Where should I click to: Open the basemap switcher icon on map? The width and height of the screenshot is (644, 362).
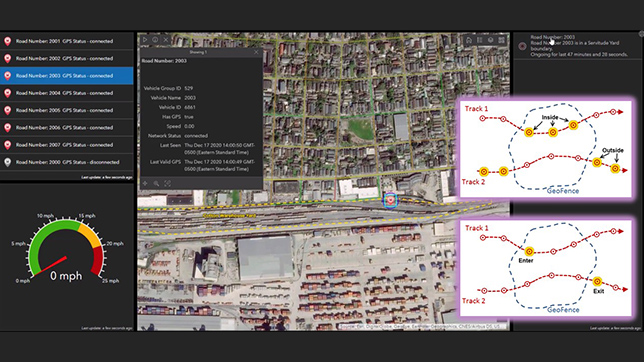(x=490, y=40)
